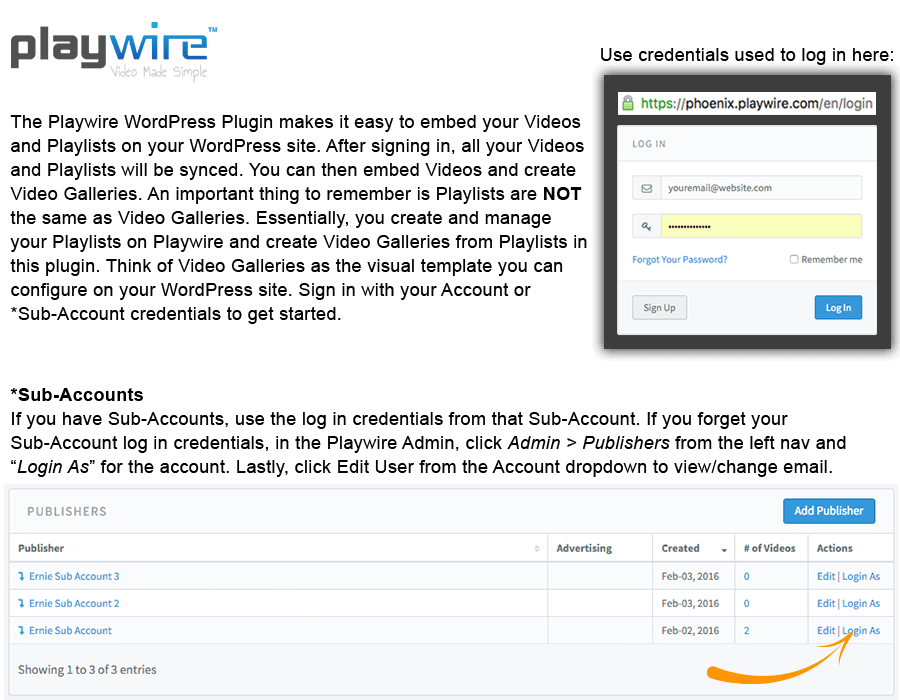Click the Playwire logo
The image size is (900, 700).
pyautogui.click(x=114, y=52)
